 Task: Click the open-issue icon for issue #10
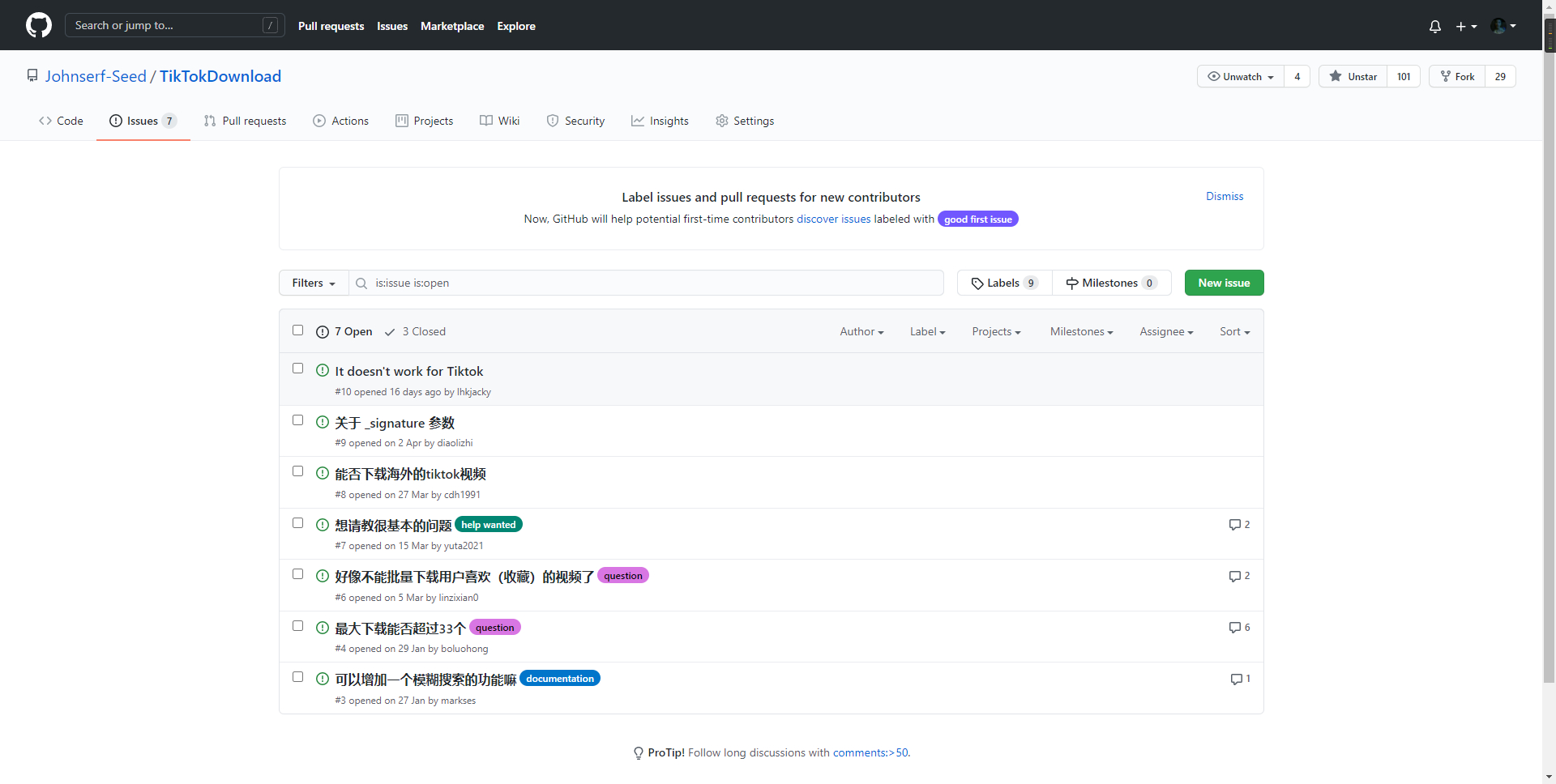pos(323,371)
